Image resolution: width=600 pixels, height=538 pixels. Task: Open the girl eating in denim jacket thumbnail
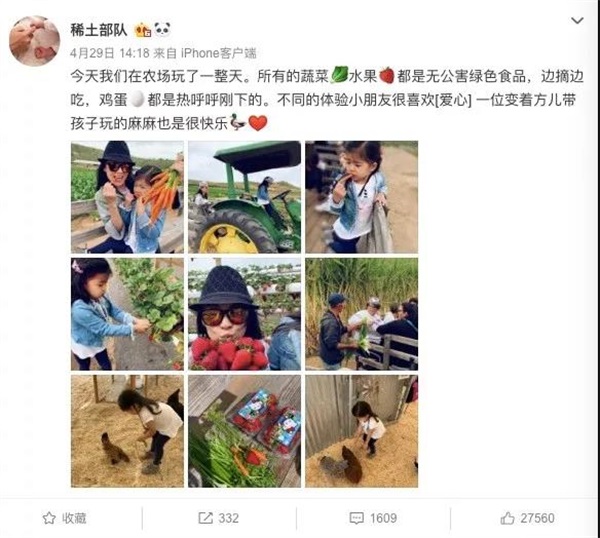(362, 197)
